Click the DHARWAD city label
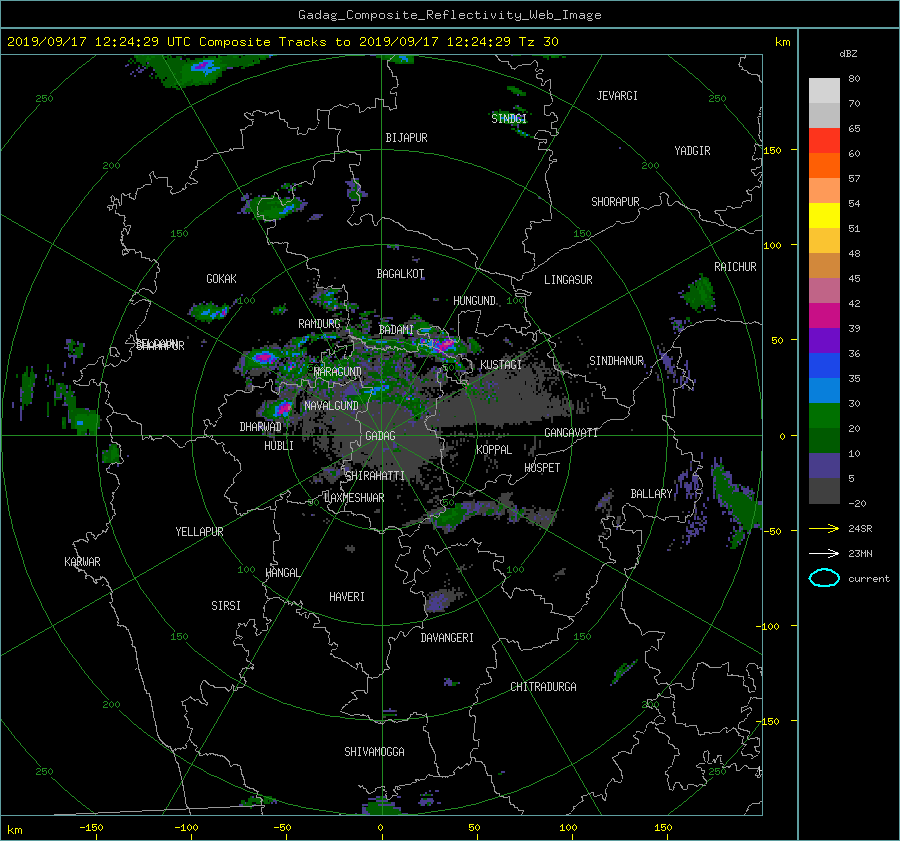Viewport: 900px width, 841px height. pyautogui.click(x=261, y=427)
